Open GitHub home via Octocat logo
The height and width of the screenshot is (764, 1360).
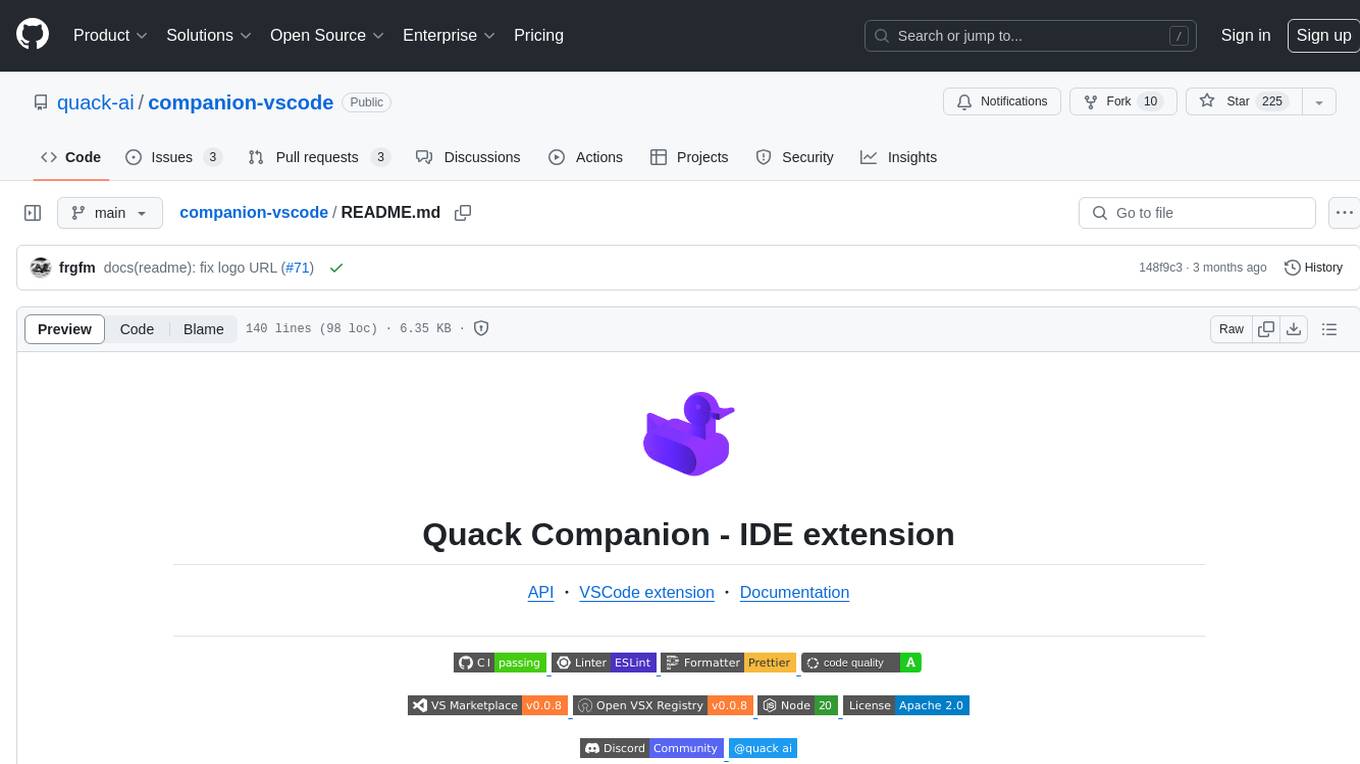click(32, 35)
